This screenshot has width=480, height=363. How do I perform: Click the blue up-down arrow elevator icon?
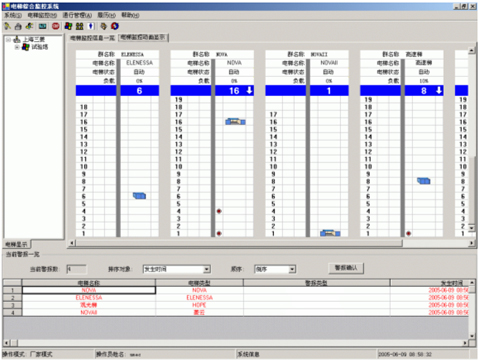91,26
